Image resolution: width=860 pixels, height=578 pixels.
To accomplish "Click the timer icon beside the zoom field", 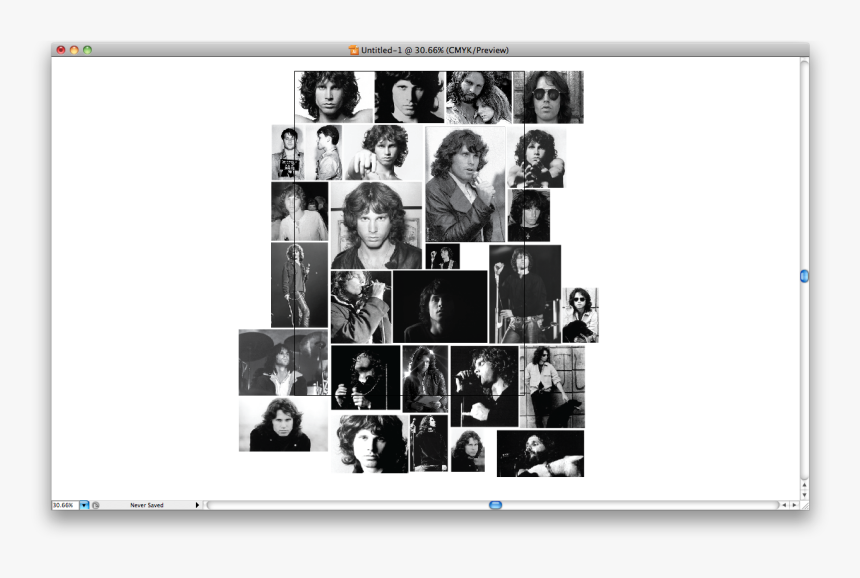I will coord(96,505).
